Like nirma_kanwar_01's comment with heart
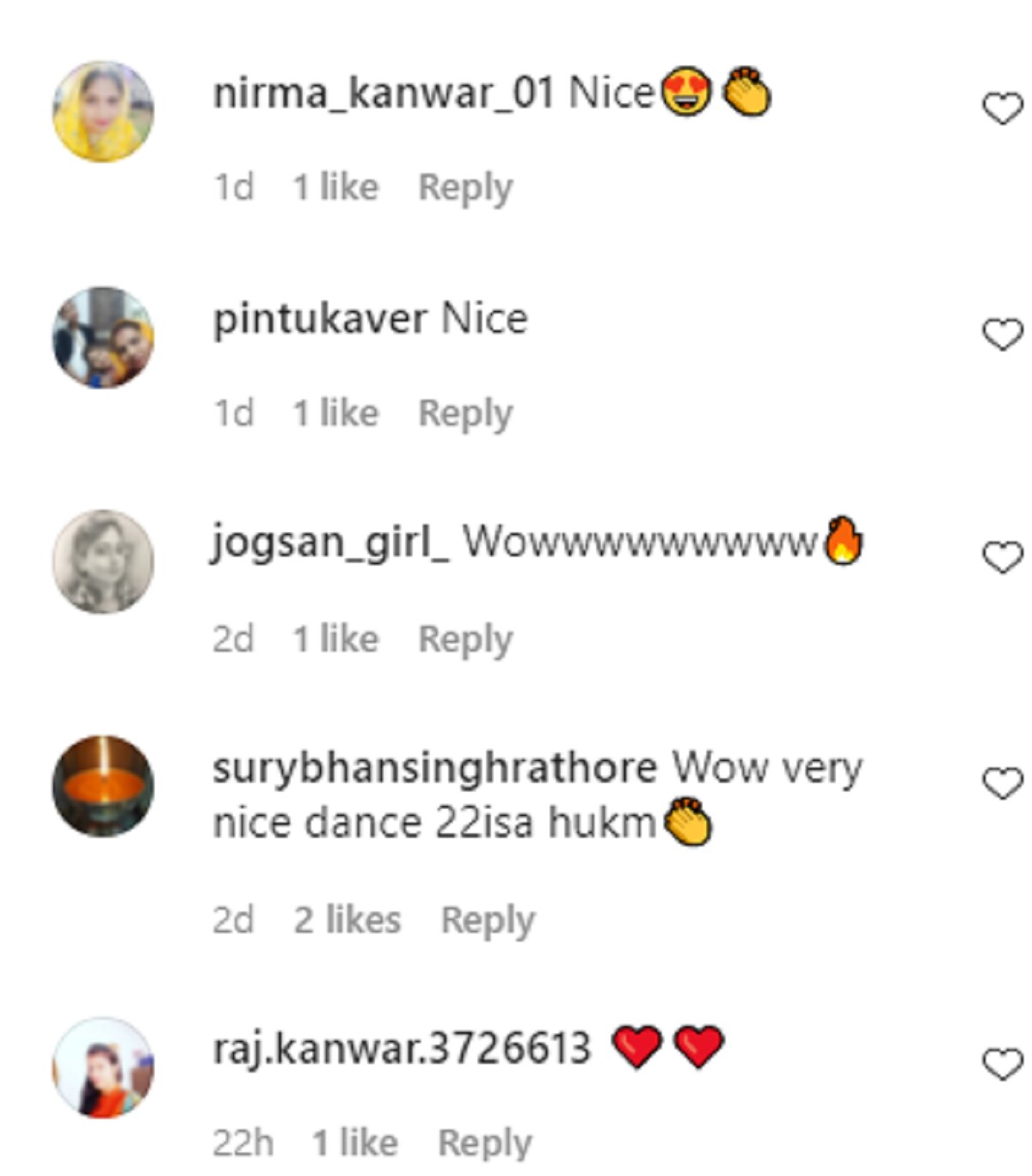 click(1002, 109)
